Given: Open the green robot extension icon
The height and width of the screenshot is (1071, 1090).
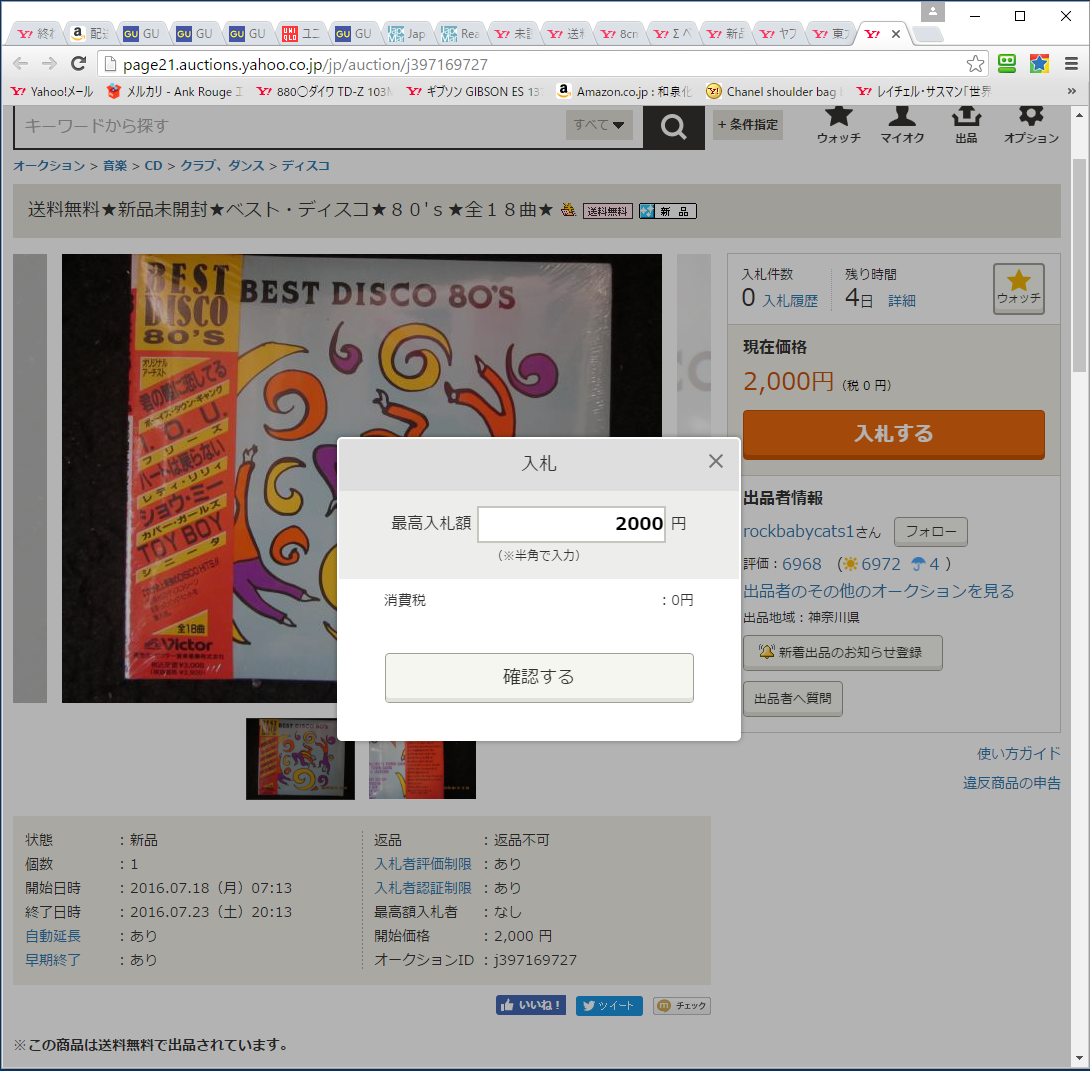Looking at the screenshot, I should [1007, 64].
